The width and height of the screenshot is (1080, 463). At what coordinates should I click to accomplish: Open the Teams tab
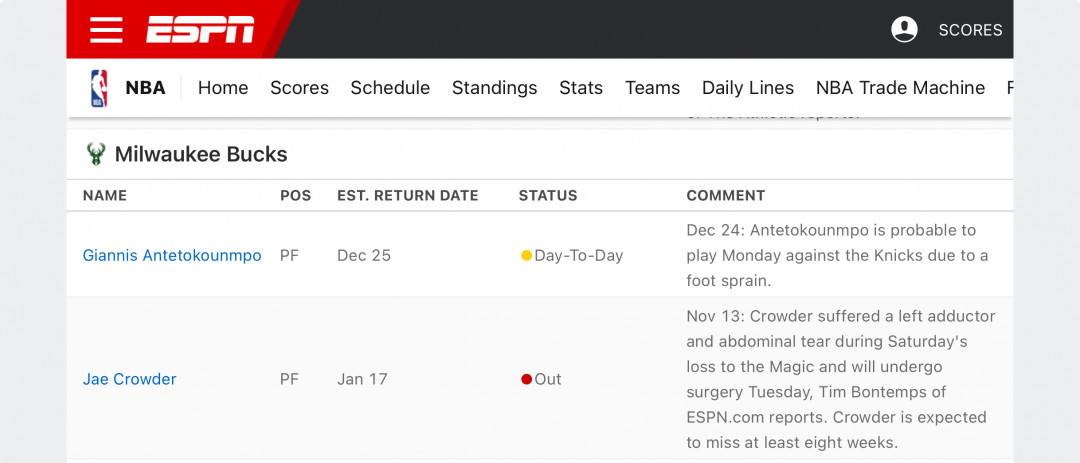653,88
